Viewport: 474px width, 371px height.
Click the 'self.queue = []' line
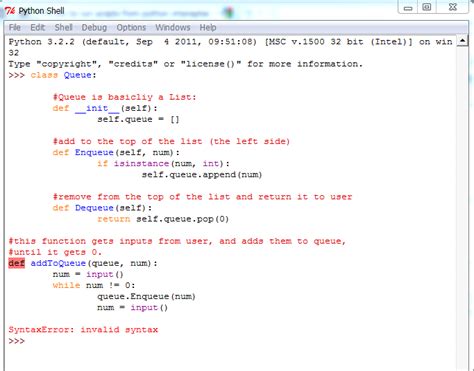[x=138, y=119]
